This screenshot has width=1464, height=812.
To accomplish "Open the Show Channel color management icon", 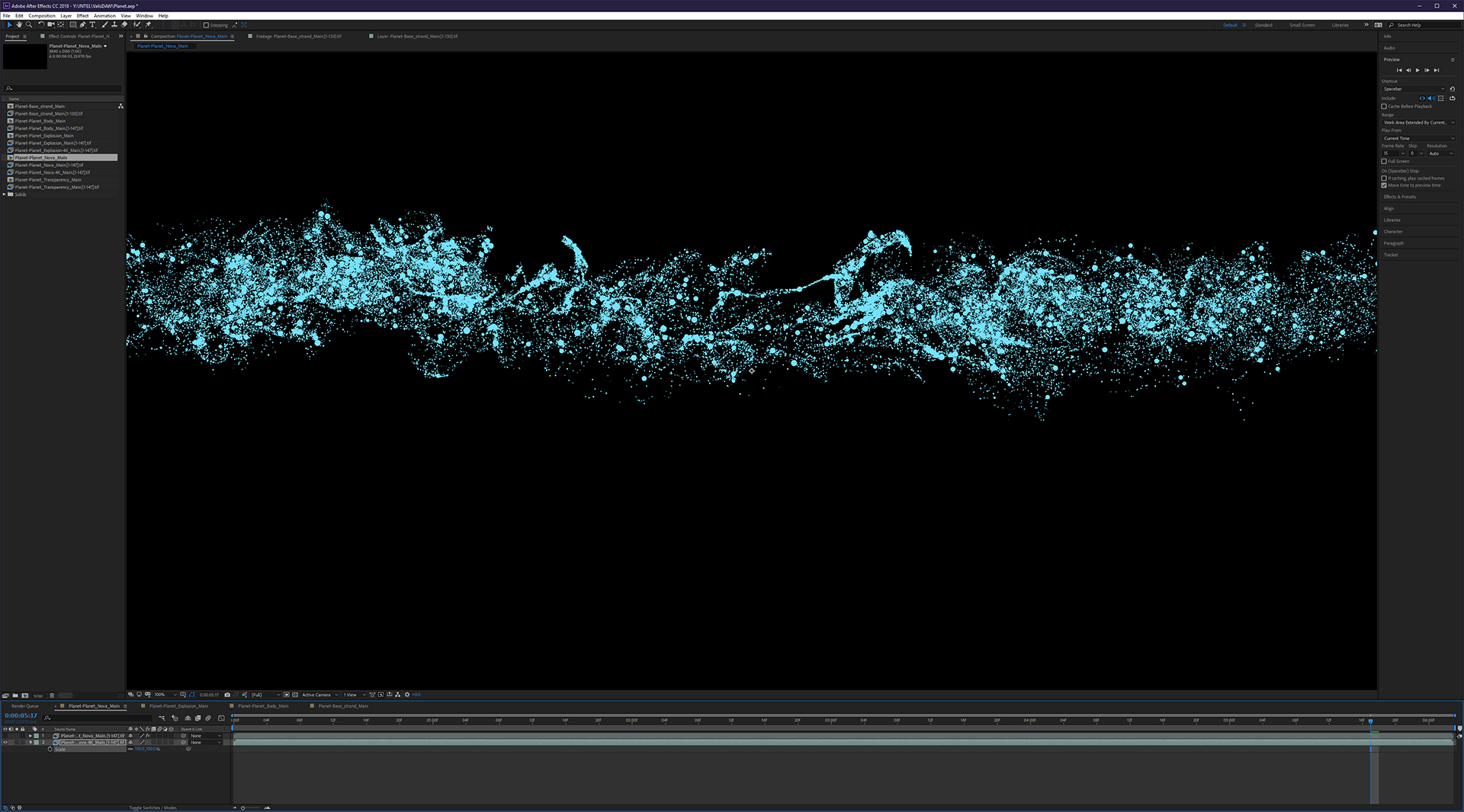I will [x=244, y=695].
